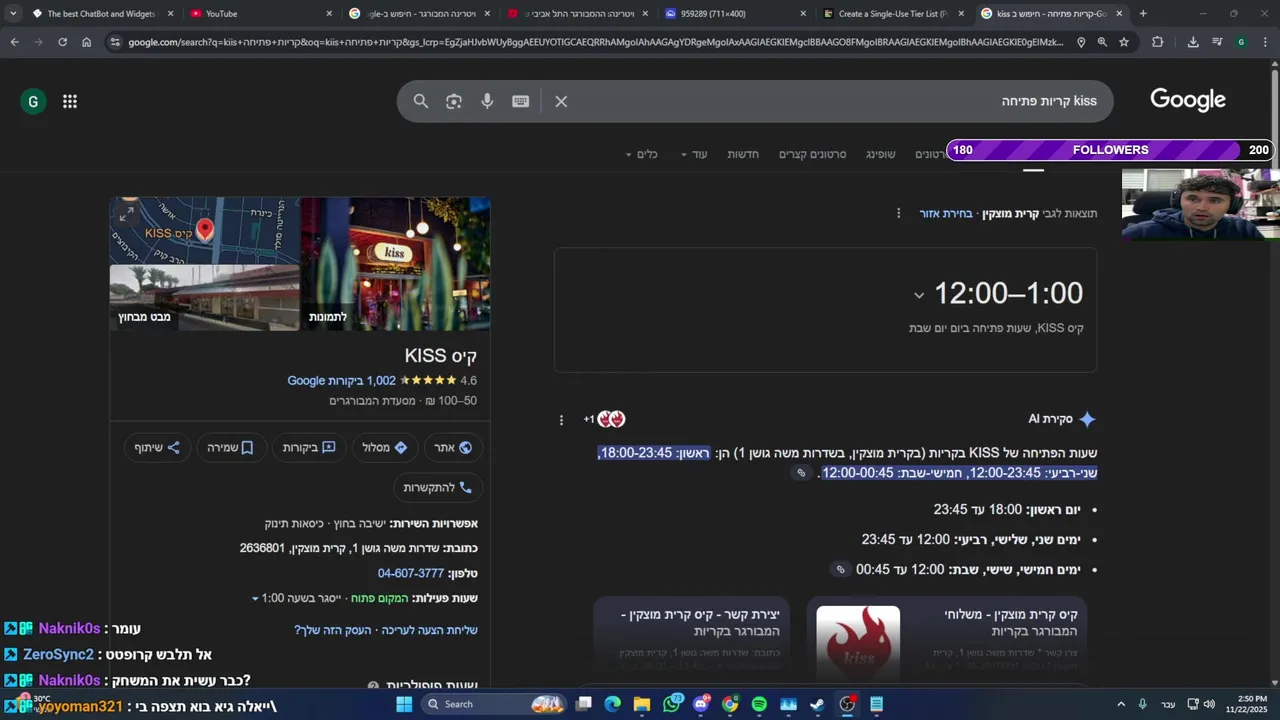Open the לתמונות photos thumbnail
Viewport: 1280px width, 720px height.
coord(396,264)
